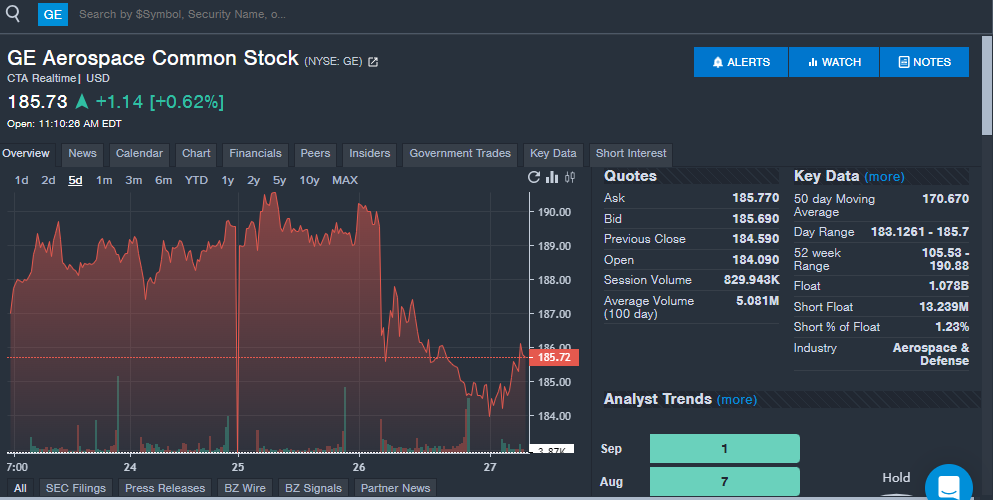Add GE to watchlist via WATCH
Screen dimensions: 993x500
coord(834,62)
